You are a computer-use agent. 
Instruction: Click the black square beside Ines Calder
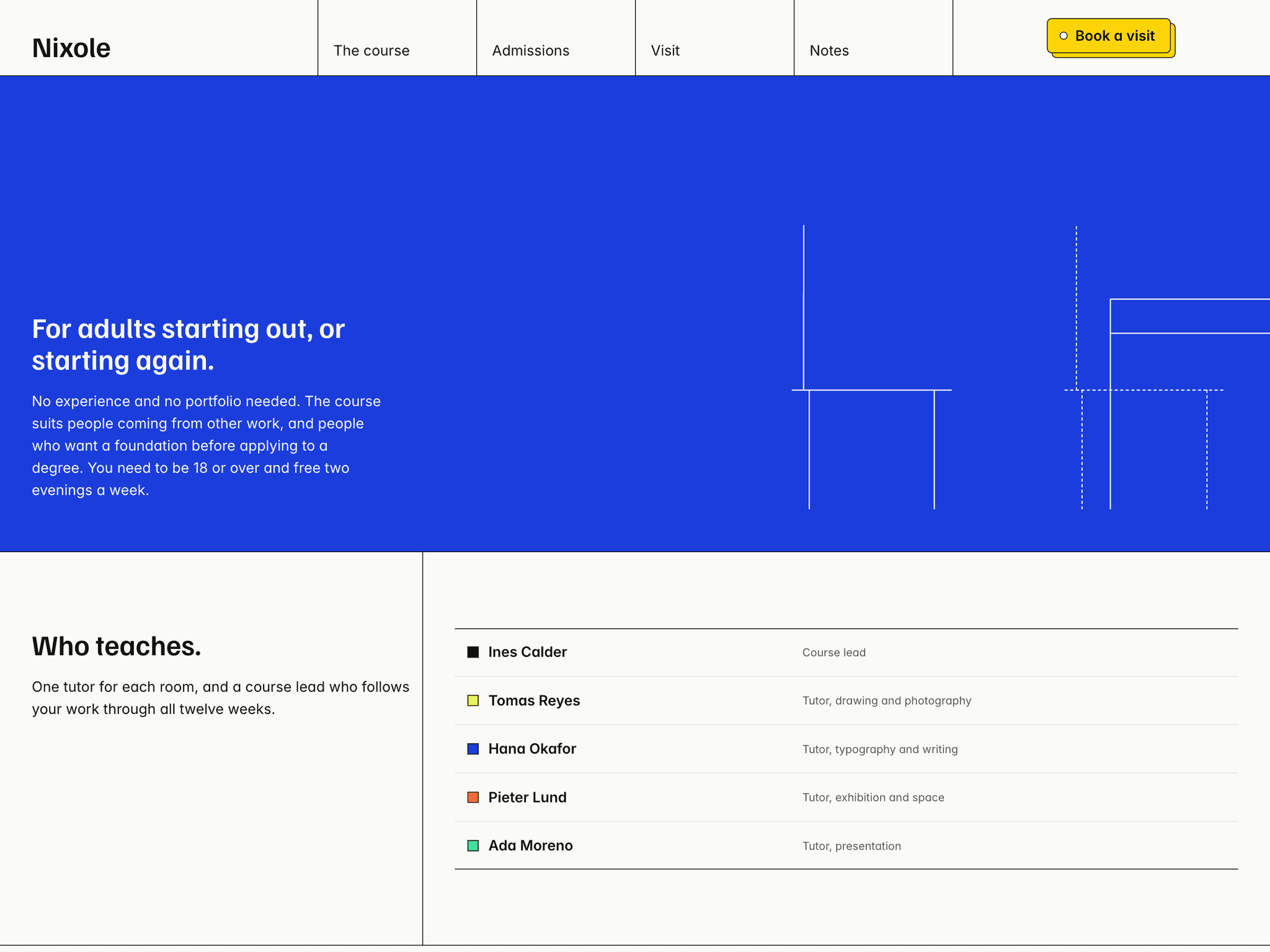(x=473, y=652)
